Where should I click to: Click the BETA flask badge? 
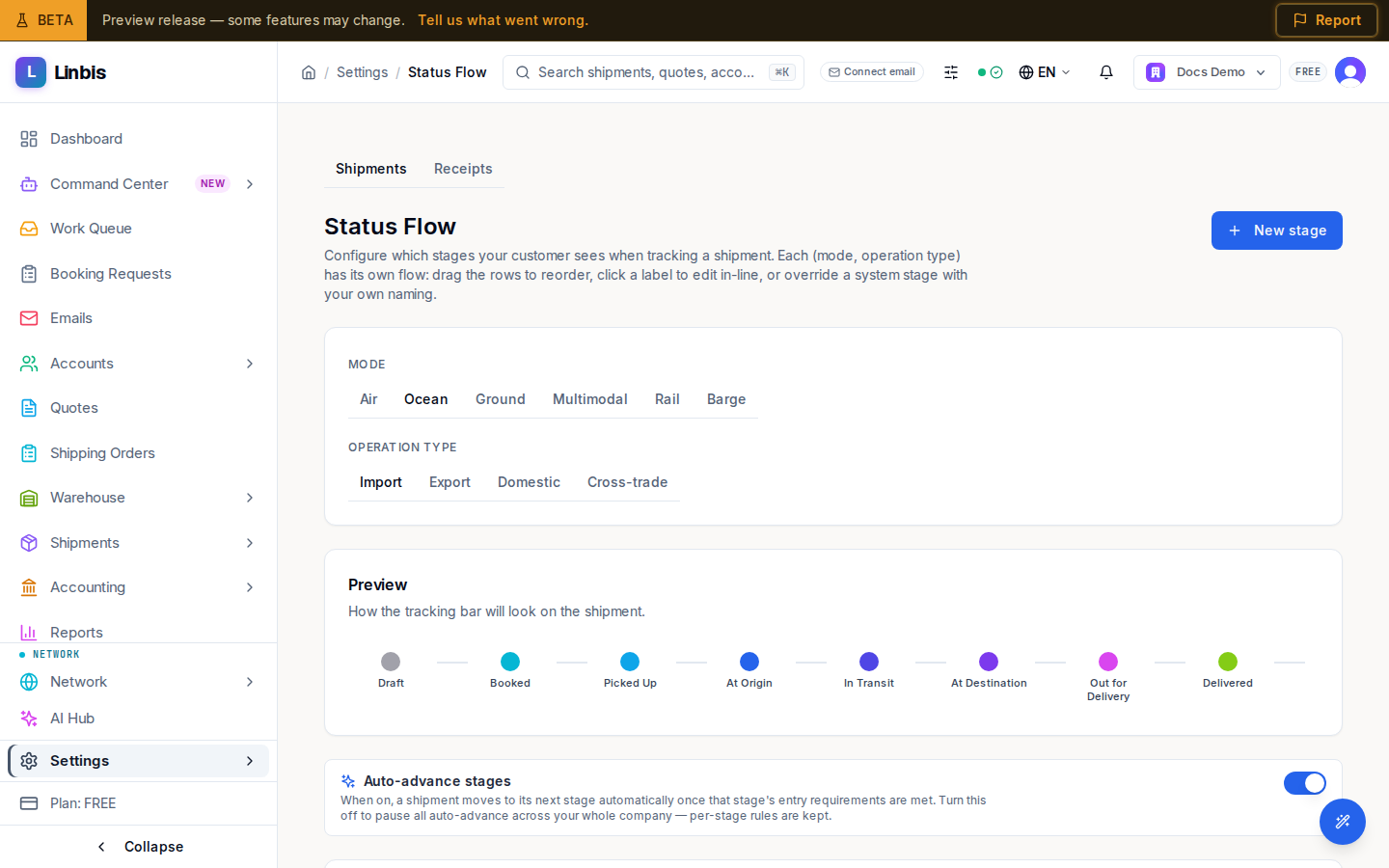pyautogui.click(x=43, y=20)
